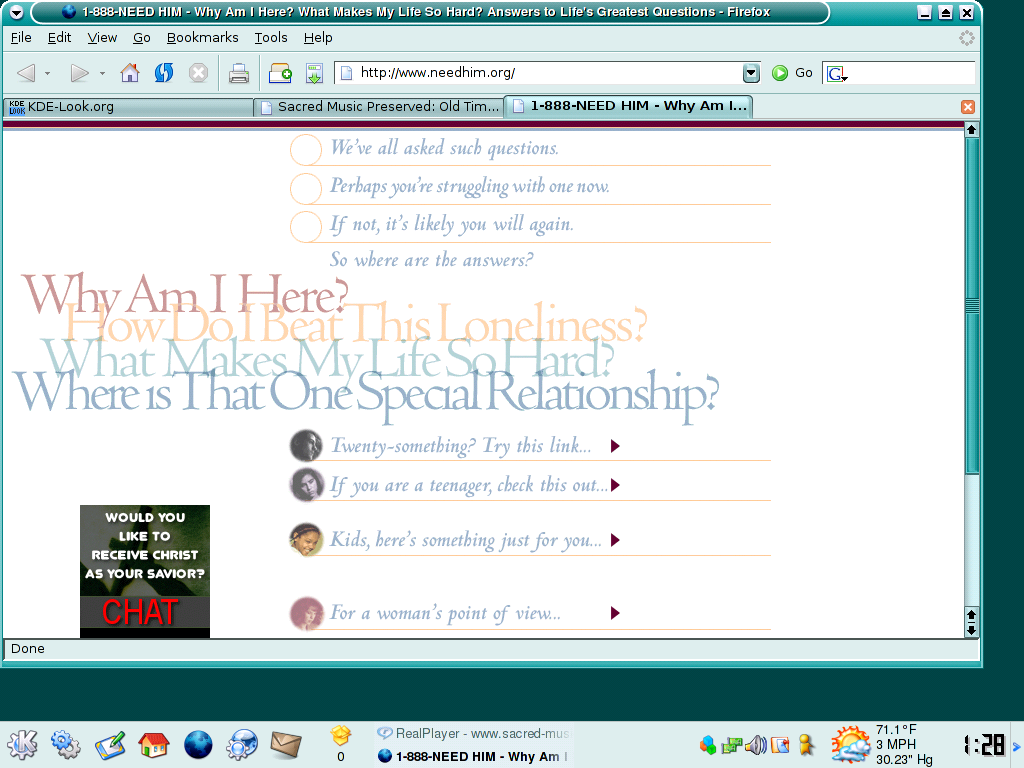Click the URL field showing needhim.org
This screenshot has width=1024, height=768.
(x=539, y=72)
